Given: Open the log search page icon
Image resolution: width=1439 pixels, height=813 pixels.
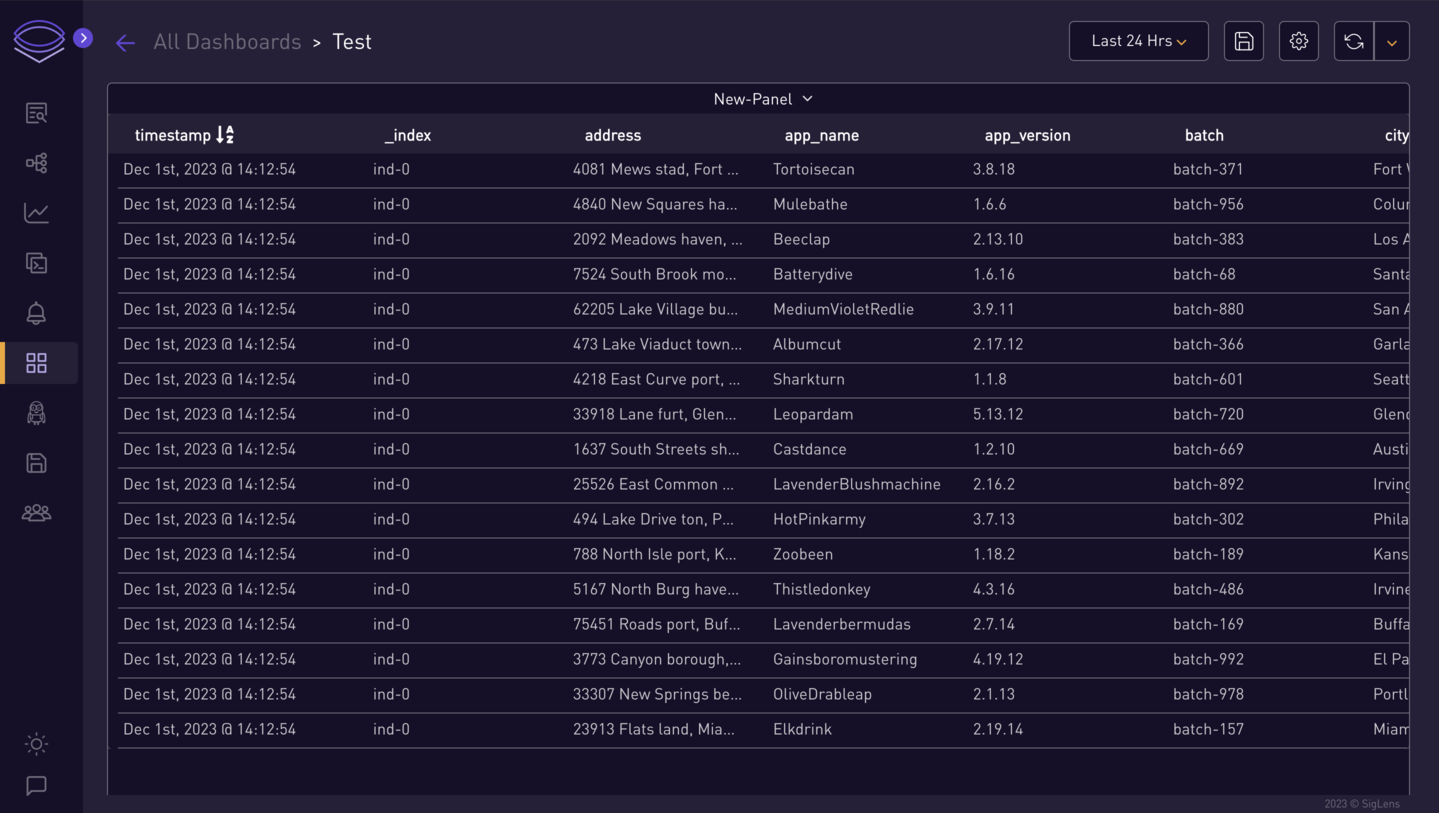Looking at the screenshot, I should pyautogui.click(x=37, y=113).
